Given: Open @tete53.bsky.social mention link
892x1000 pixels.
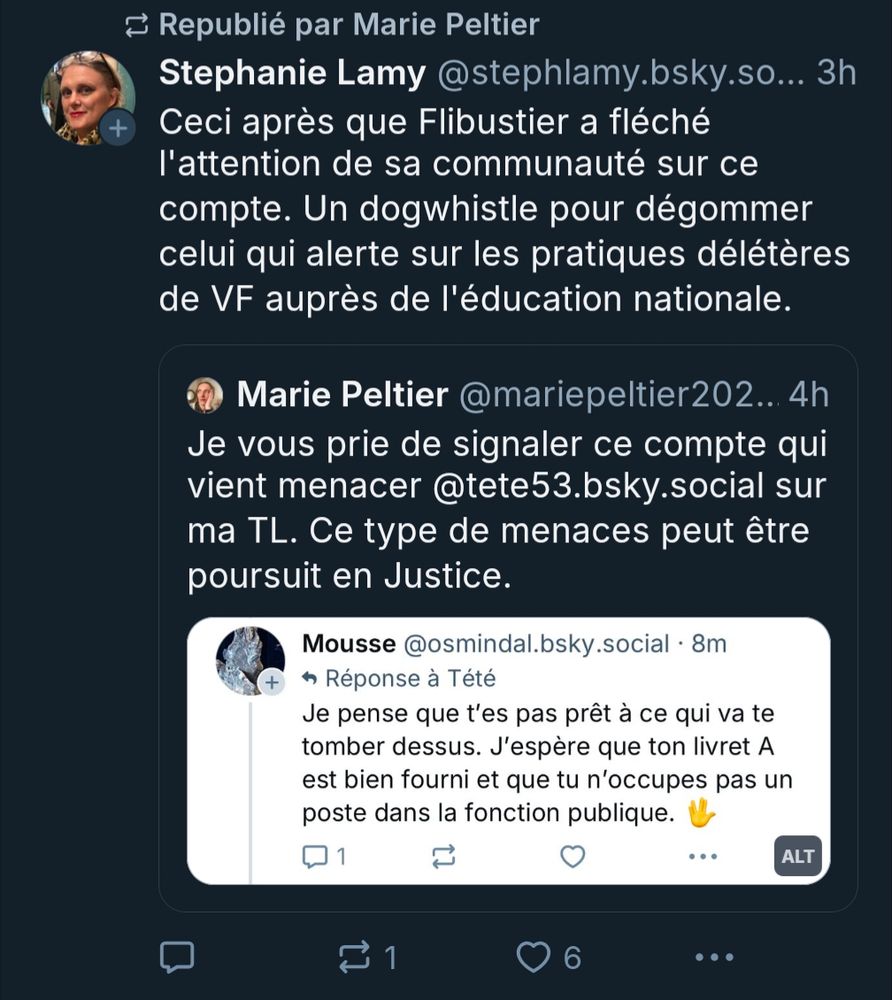Looking at the screenshot, I should (x=598, y=486).
